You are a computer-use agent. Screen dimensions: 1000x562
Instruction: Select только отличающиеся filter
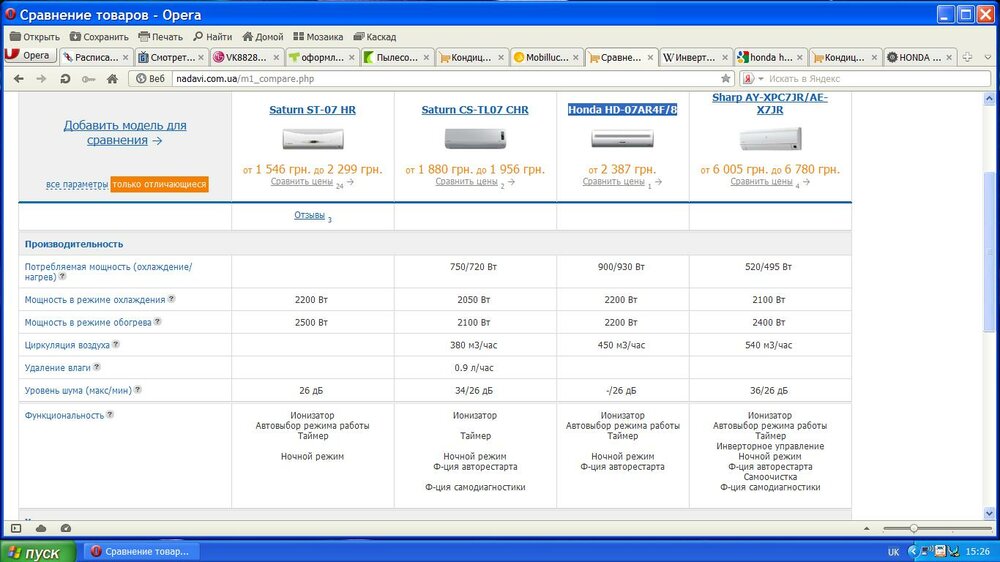(x=160, y=184)
